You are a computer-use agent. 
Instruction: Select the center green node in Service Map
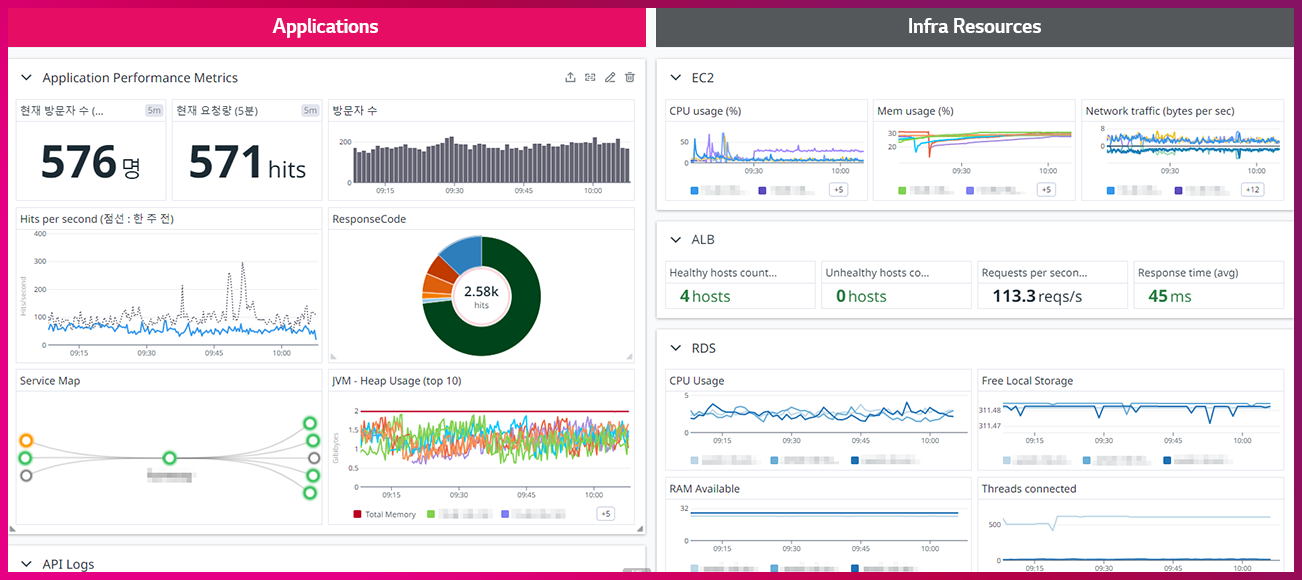click(170, 458)
